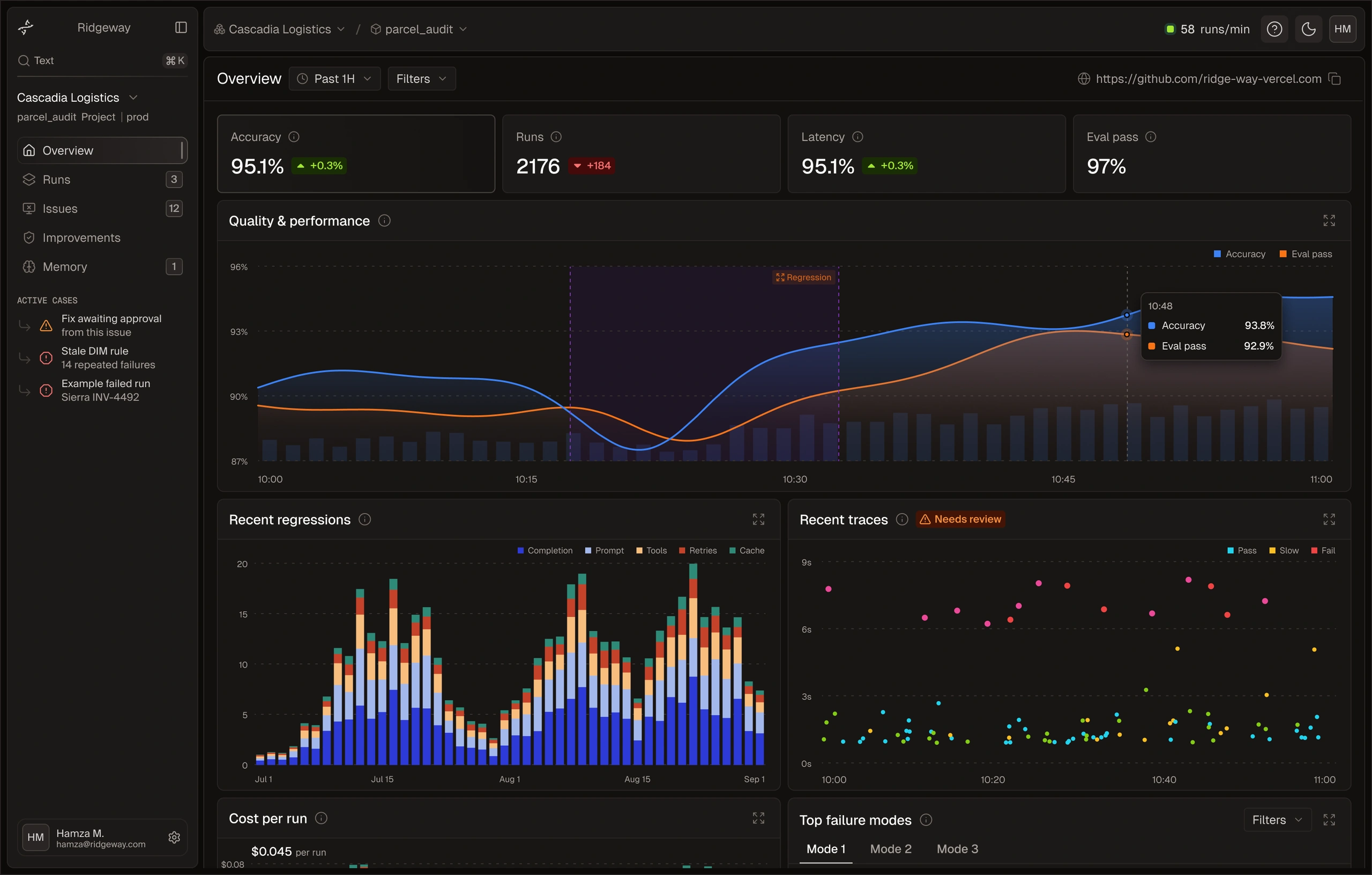The height and width of the screenshot is (875, 1372).
Task: Toggle the Fail legend in Recent traces
Action: [1323, 551]
